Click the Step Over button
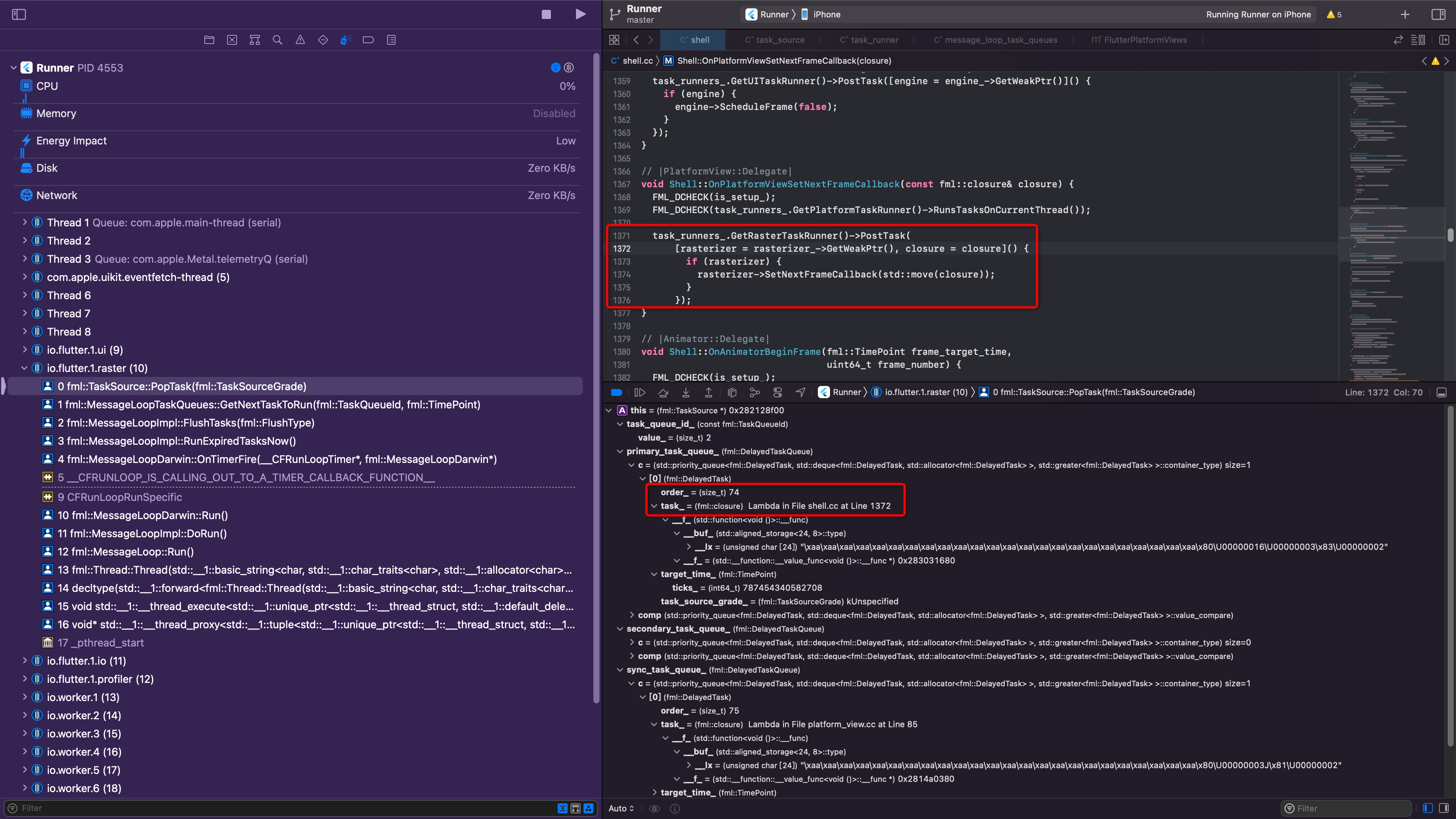 pyautogui.click(x=663, y=392)
